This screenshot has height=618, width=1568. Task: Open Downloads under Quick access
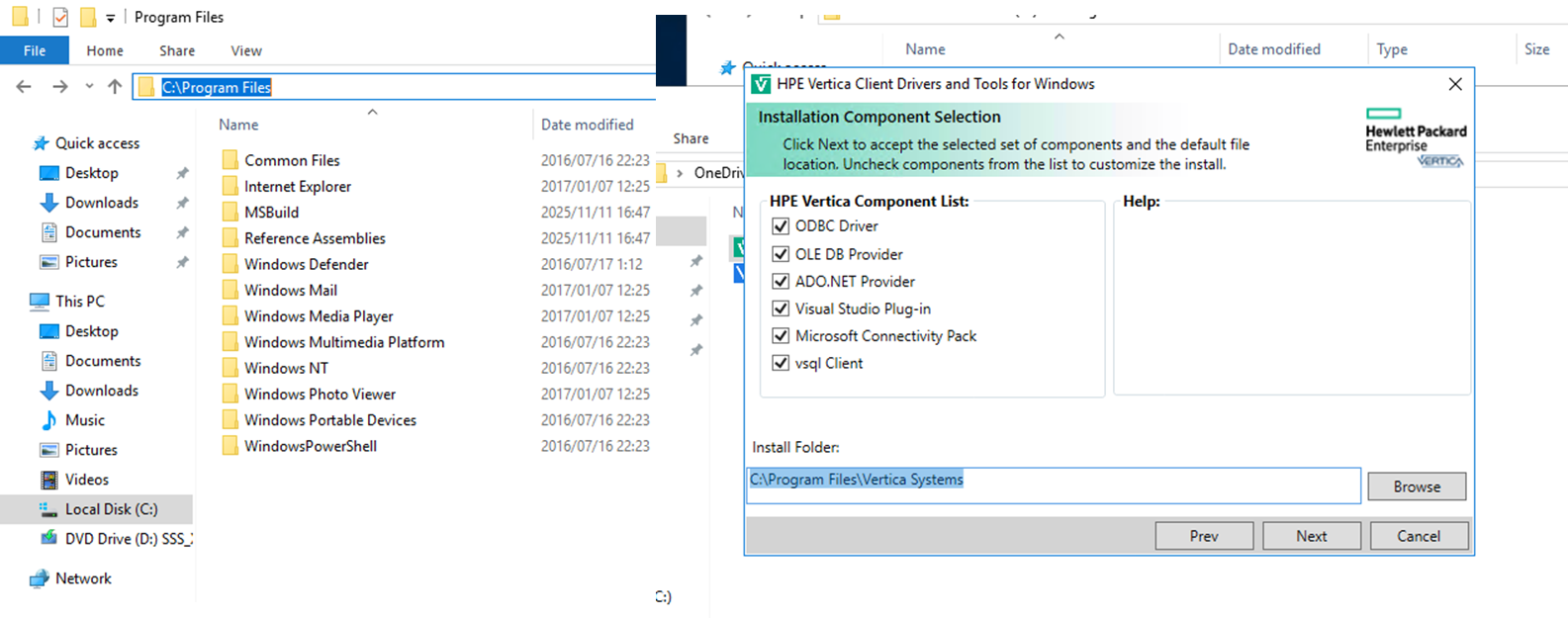[102, 203]
